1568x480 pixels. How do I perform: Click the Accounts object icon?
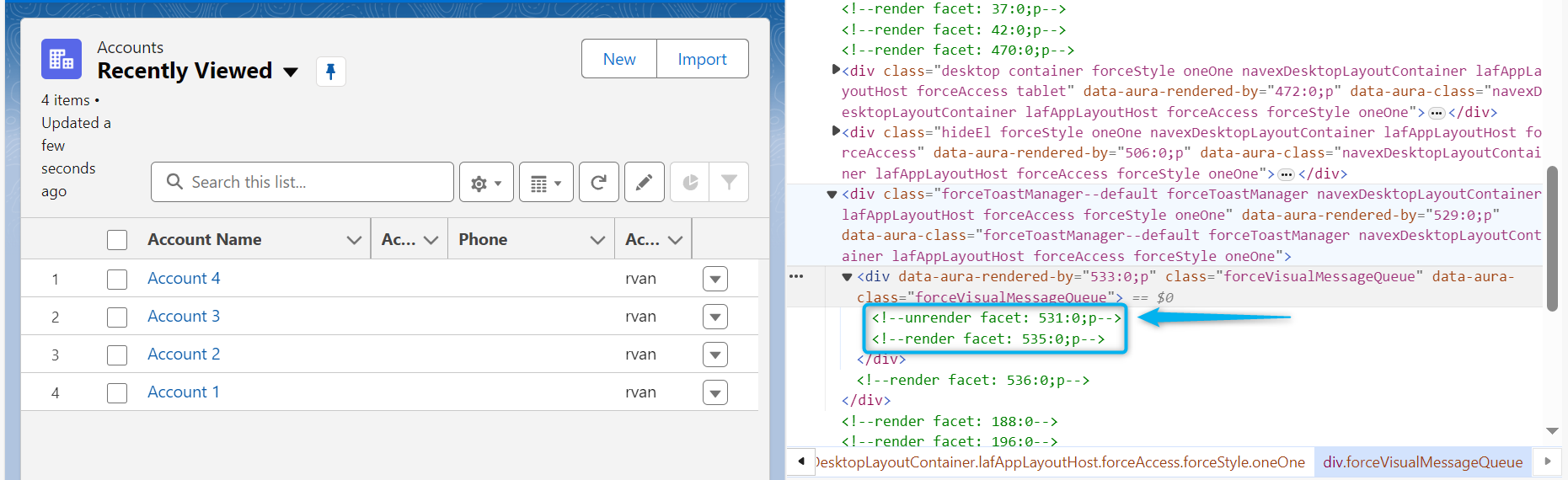62,59
